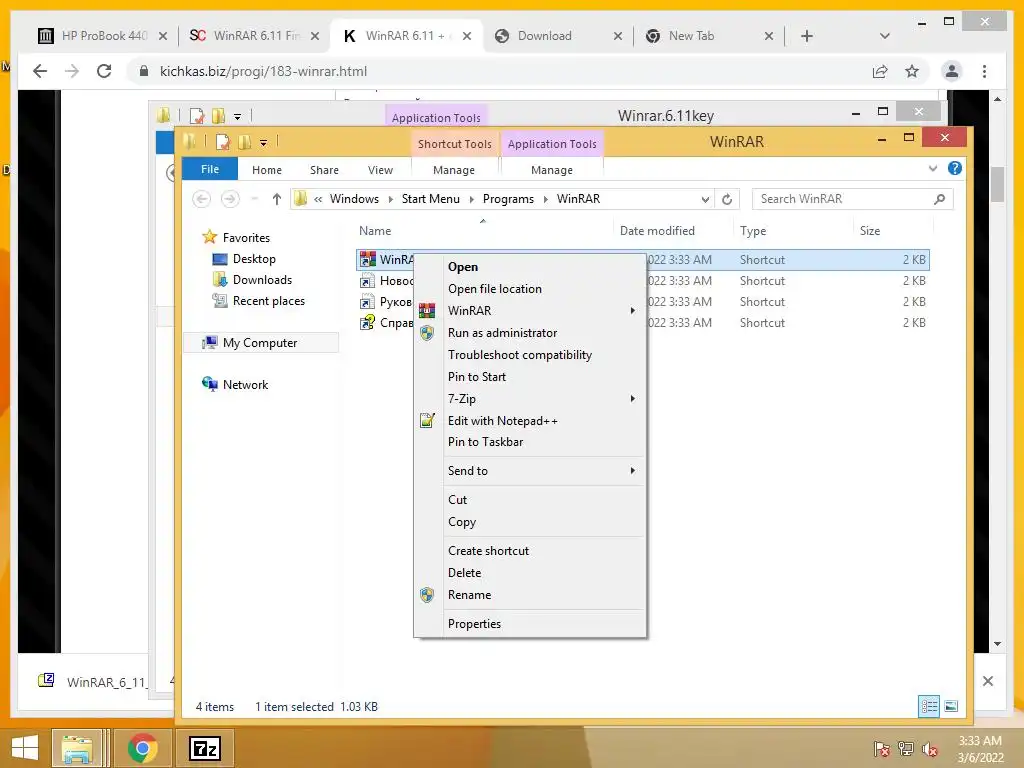The width and height of the screenshot is (1024, 768).
Task: Click the network tray icon
Action: click(x=906, y=748)
